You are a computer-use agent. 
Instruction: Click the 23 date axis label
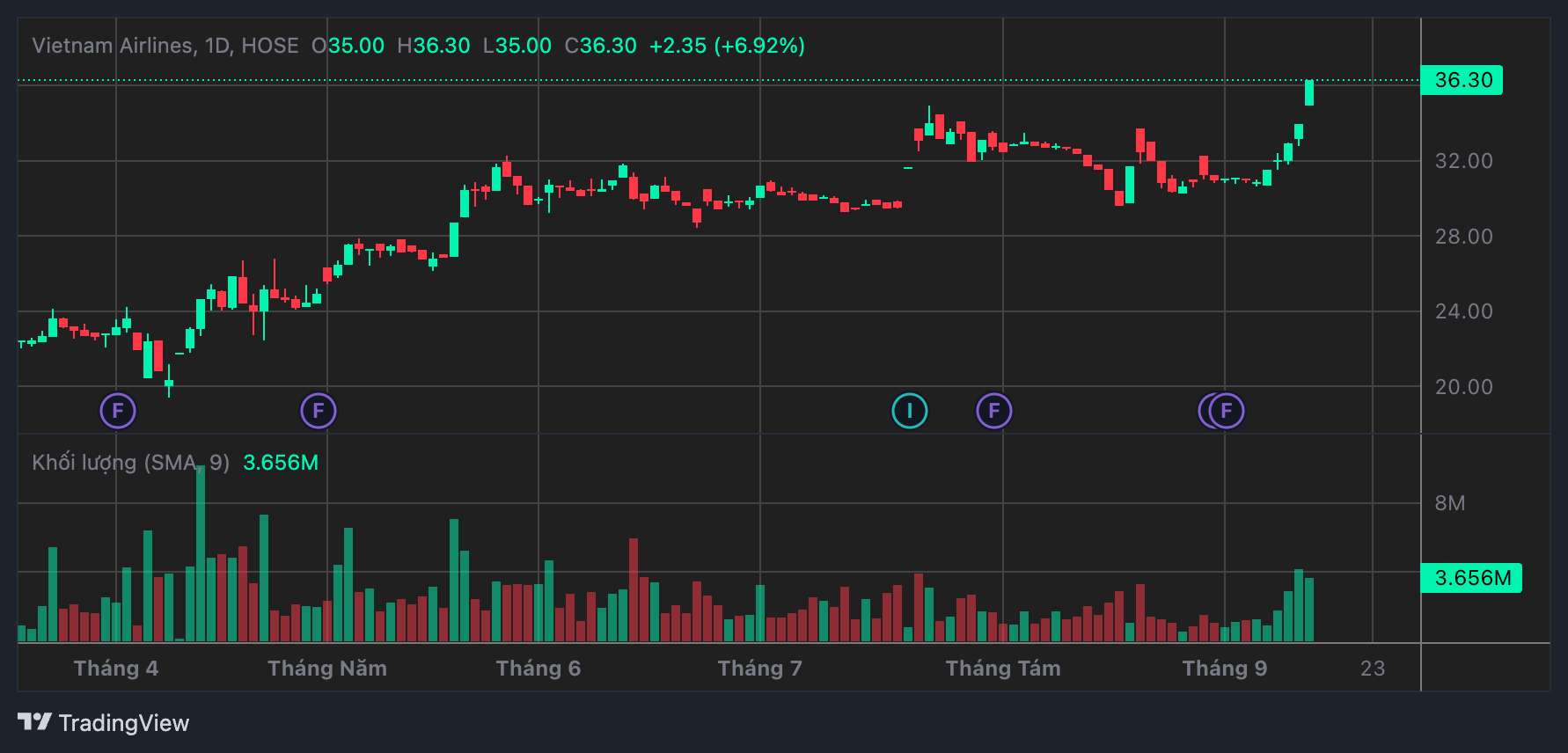pyautogui.click(x=1373, y=669)
